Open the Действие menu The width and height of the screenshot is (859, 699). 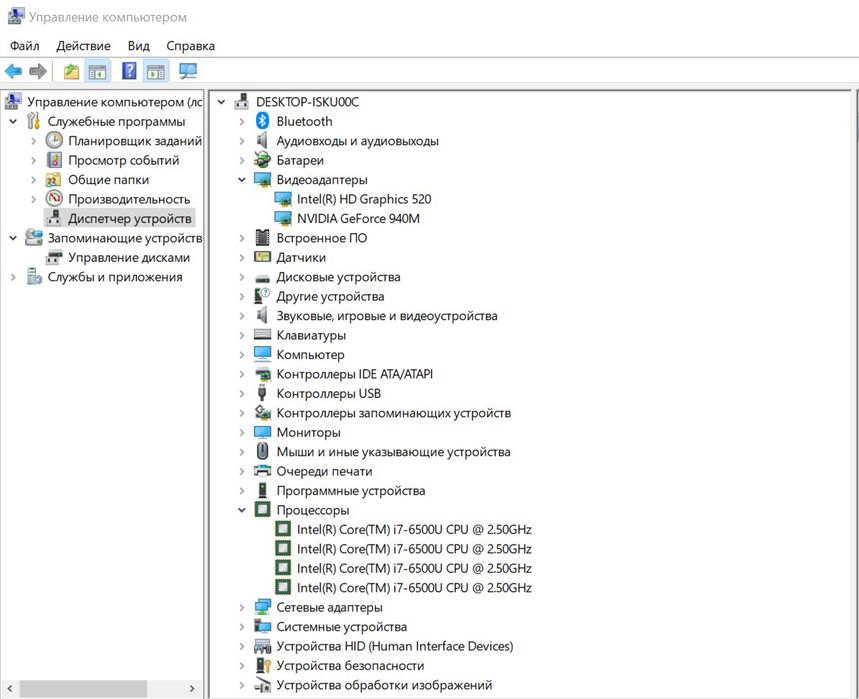click(x=83, y=46)
